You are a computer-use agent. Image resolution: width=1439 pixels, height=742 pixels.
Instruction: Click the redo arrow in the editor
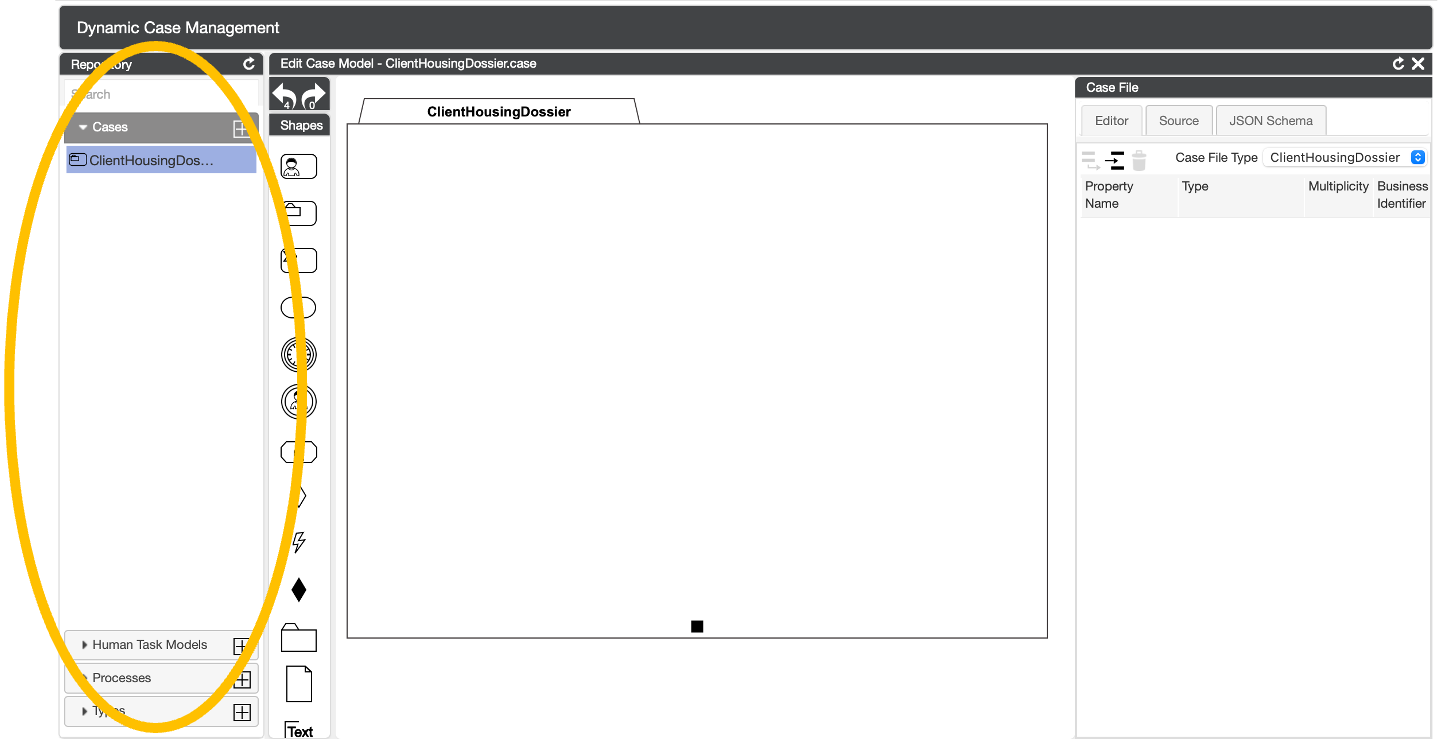pyautogui.click(x=314, y=96)
